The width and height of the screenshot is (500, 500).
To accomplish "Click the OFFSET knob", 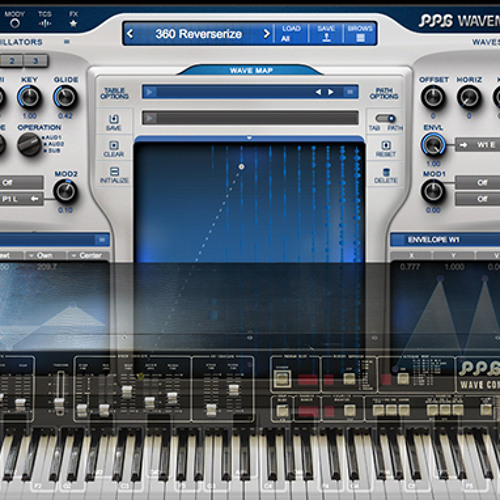I will click(x=433, y=97).
